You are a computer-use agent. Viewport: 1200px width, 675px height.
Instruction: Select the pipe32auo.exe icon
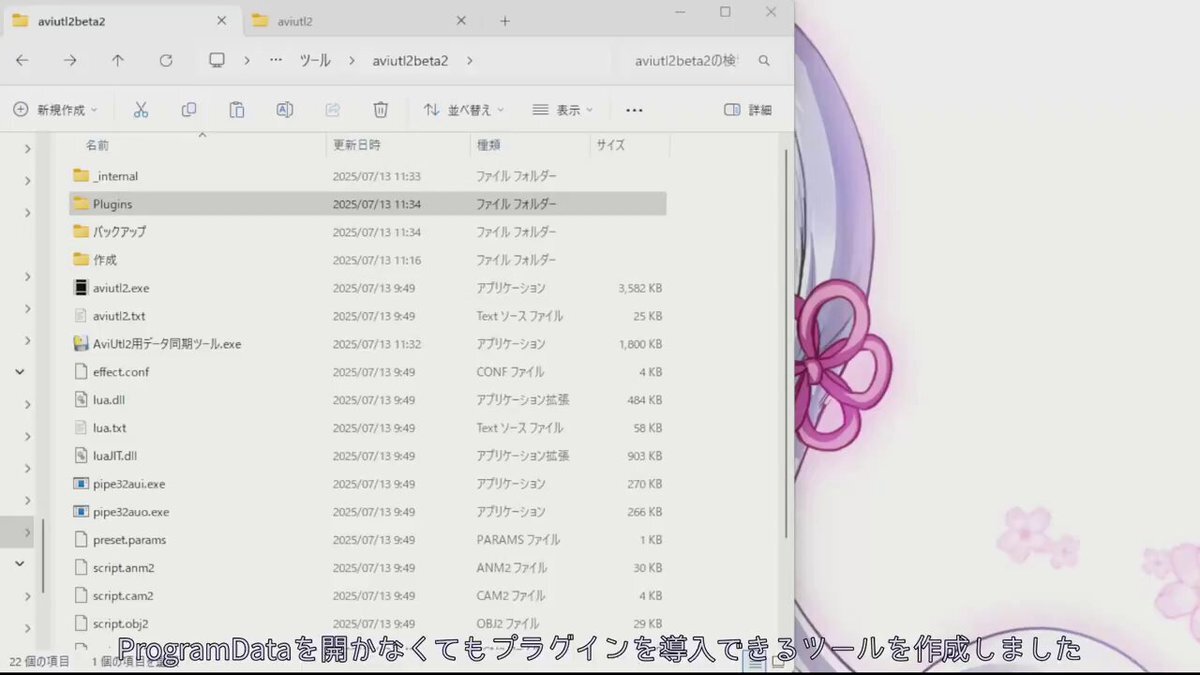coord(82,512)
